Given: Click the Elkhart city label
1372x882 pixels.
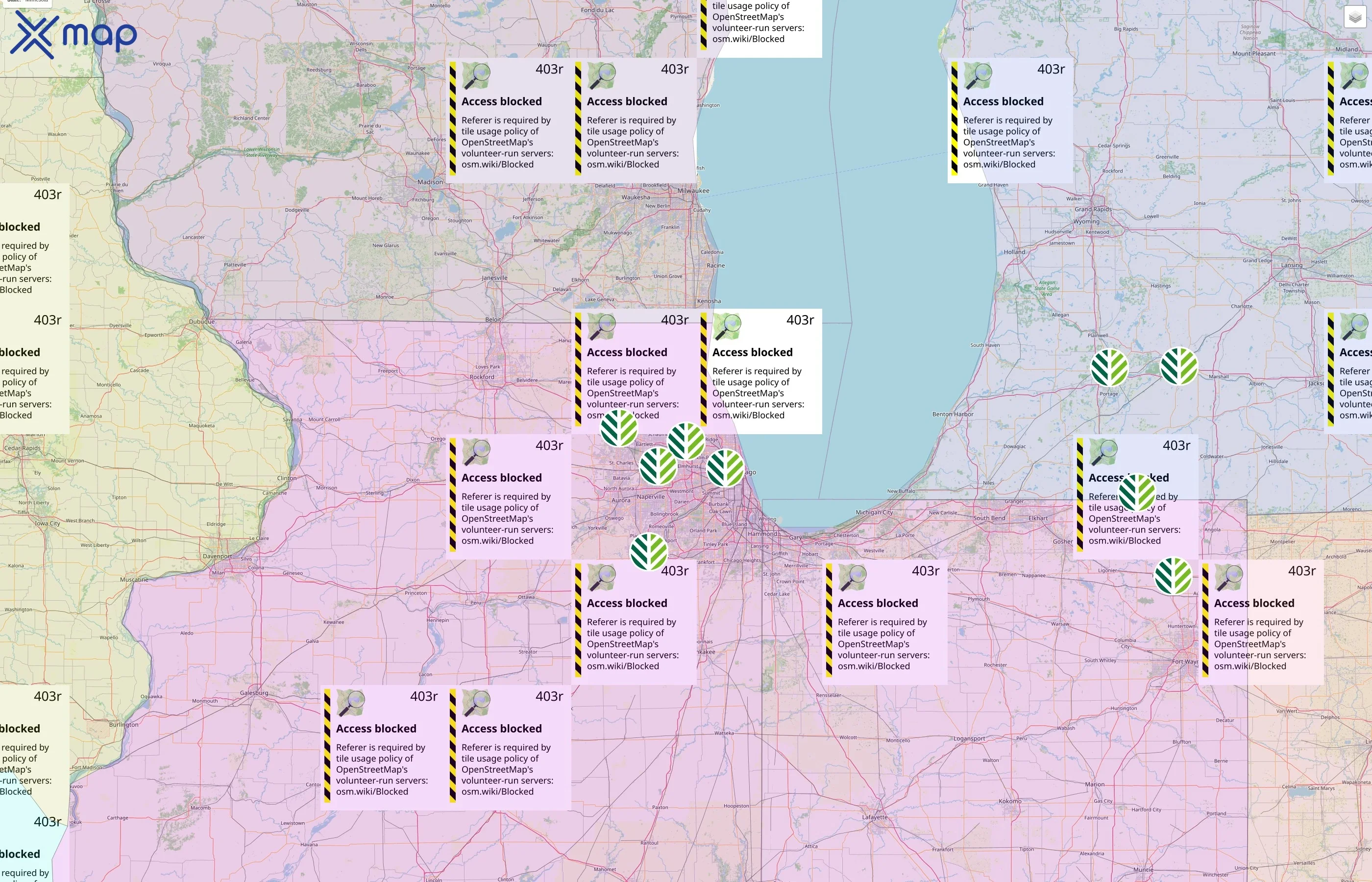Looking at the screenshot, I should click(x=1038, y=518).
